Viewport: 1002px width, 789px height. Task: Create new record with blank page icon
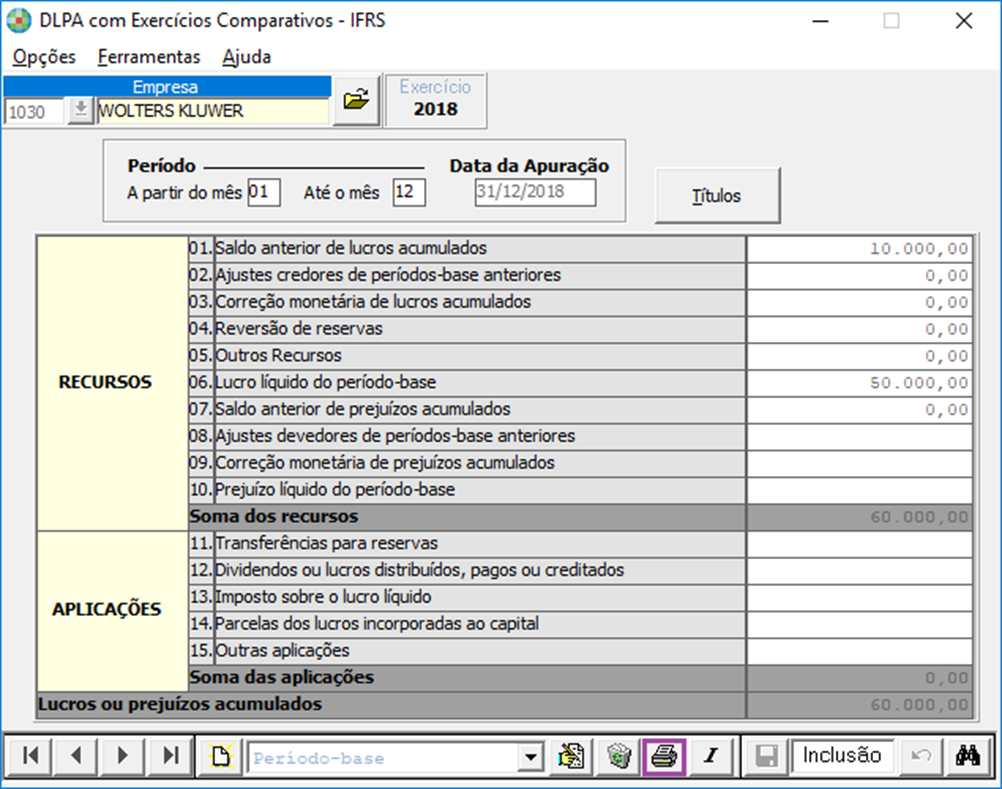point(220,756)
